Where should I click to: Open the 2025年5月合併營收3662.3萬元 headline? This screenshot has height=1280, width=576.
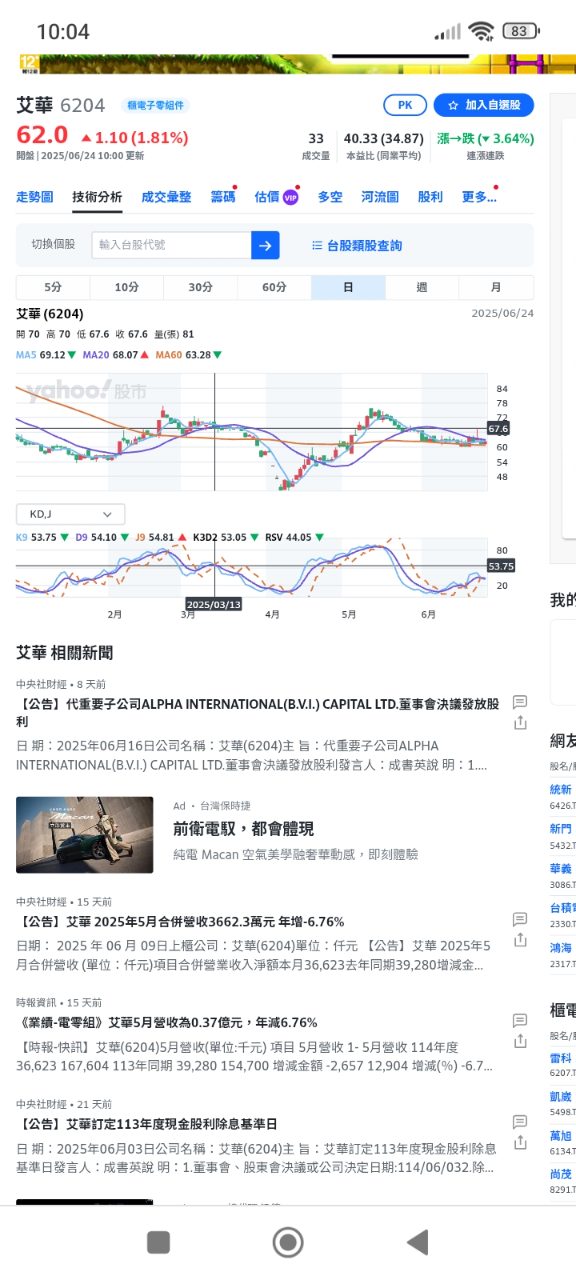tap(180, 922)
